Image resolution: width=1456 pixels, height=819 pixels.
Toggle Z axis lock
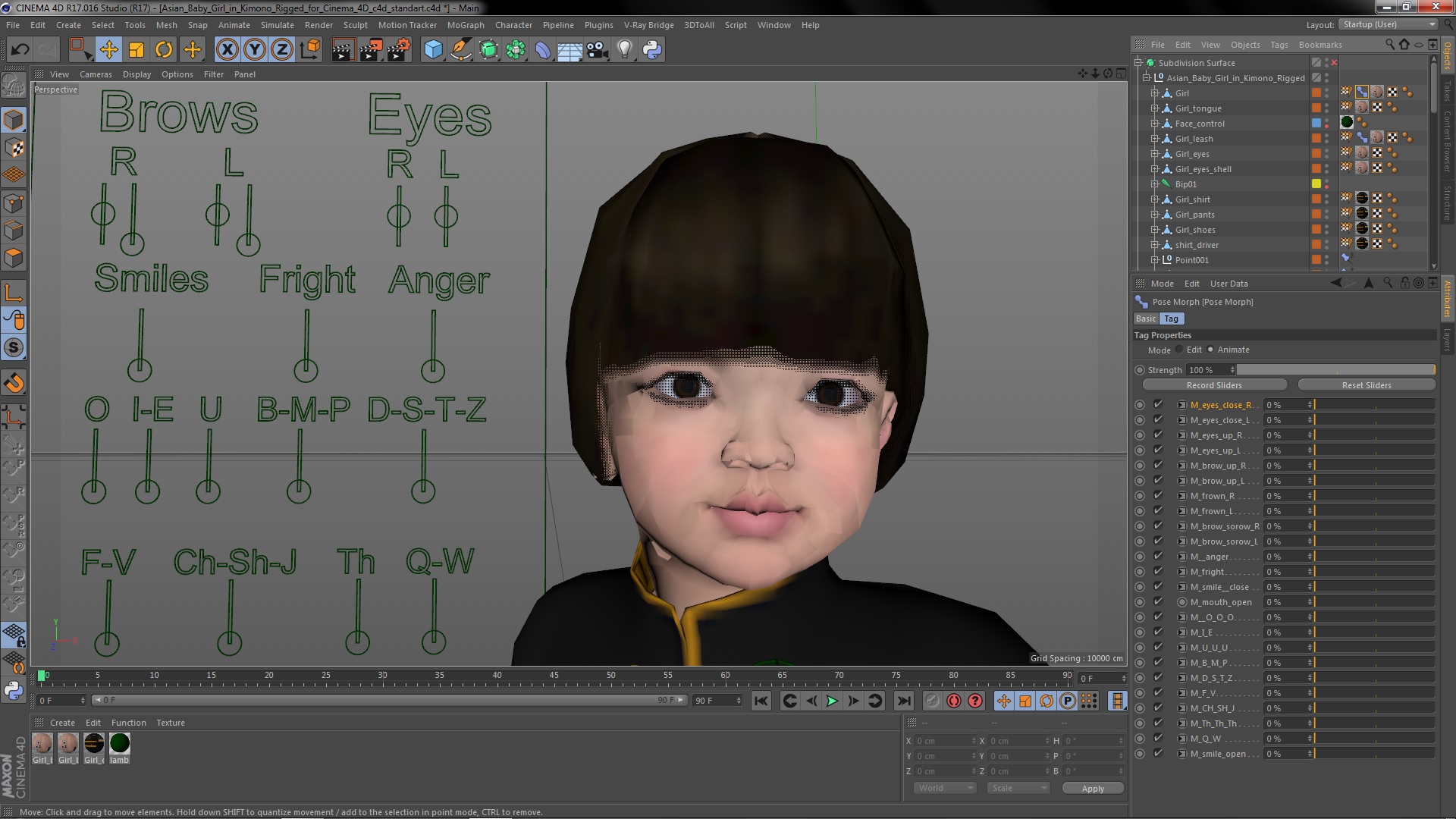coord(282,50)
